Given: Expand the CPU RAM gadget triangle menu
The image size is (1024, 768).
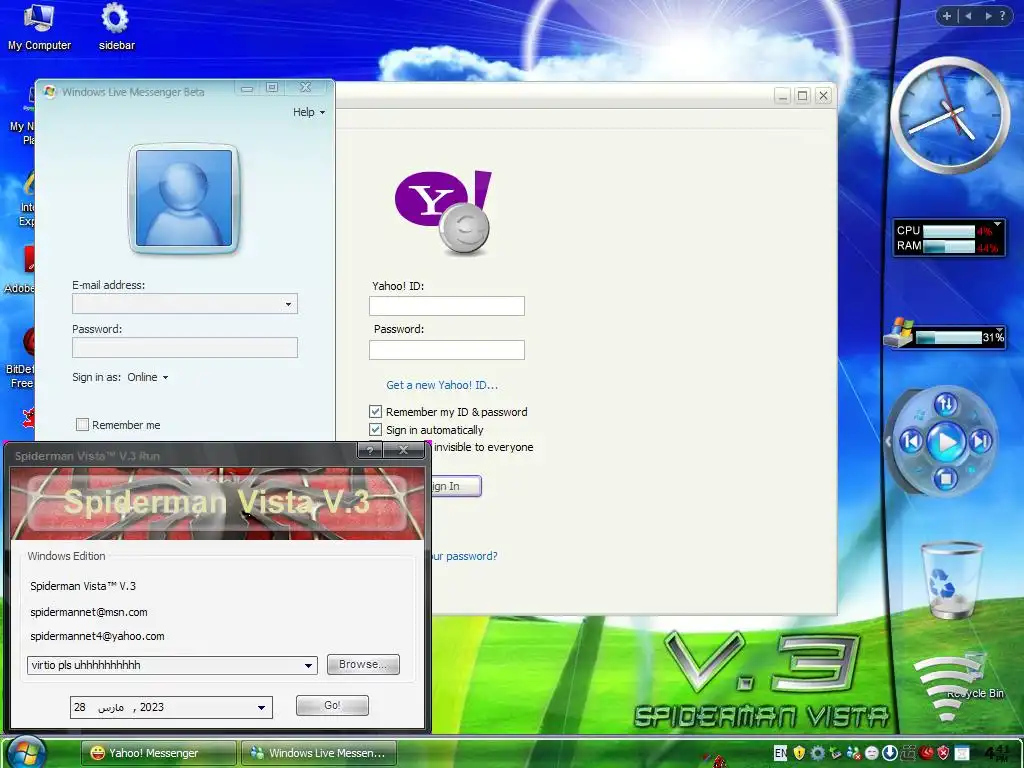Looking at the screenshot, I should pyautogui.click(x=997, y=224).
